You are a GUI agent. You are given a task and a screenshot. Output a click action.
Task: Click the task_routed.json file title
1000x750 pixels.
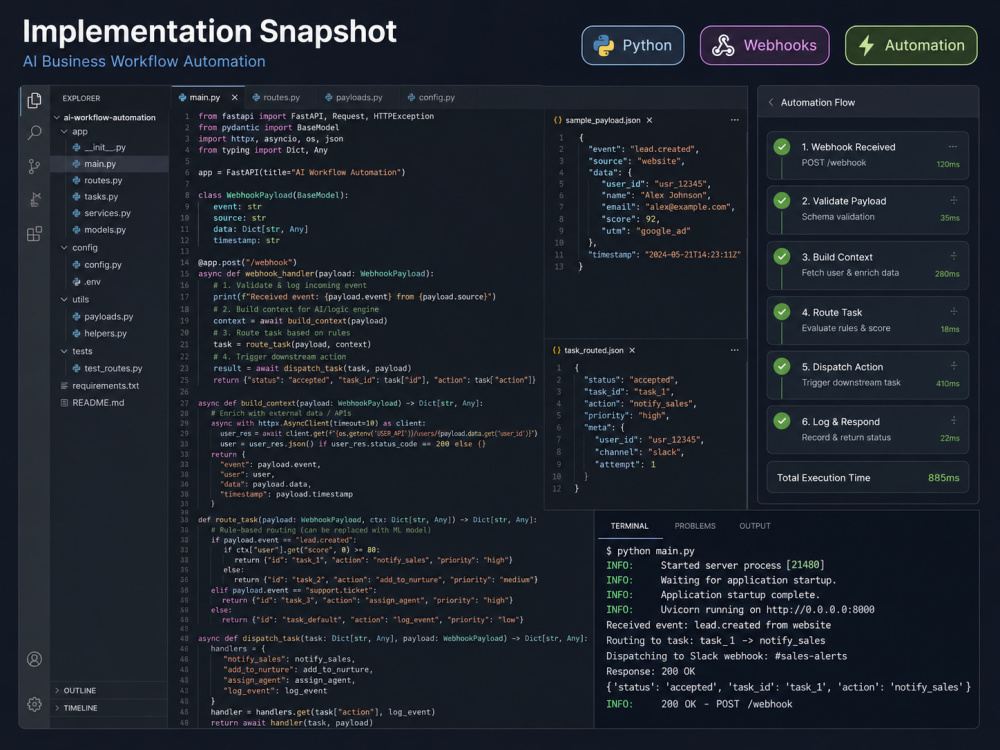point(594,350)
